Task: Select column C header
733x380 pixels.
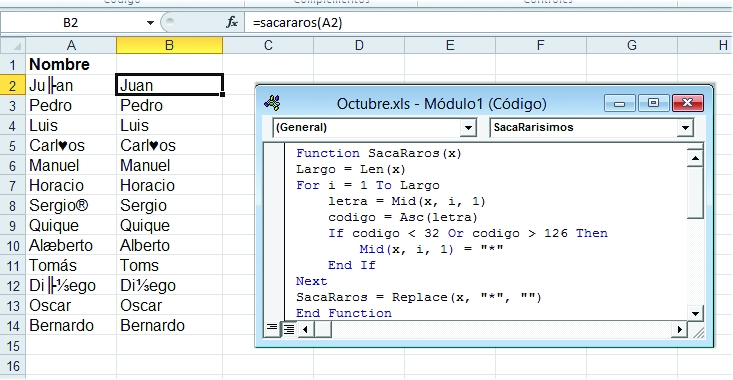Action: pyautogui.click(x=268, y=45)
